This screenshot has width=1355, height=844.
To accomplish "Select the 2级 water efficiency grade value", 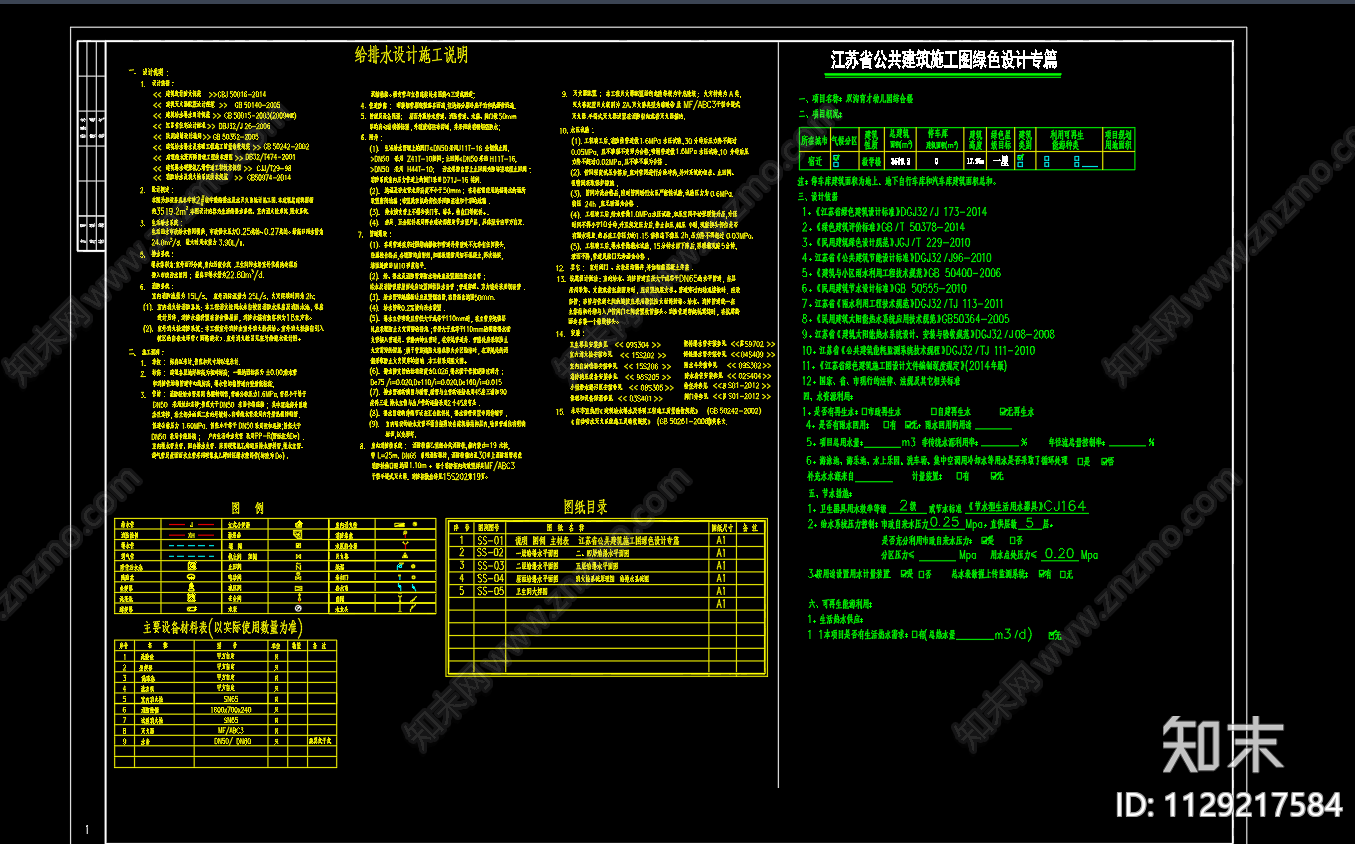I will [908, 506].
